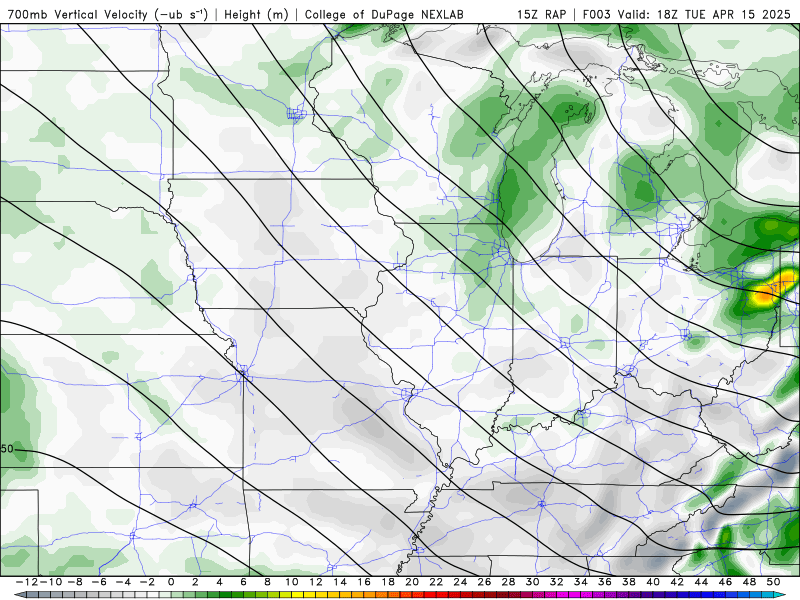Image resolution: width=800 pixels, height=600 pixels.
Task: Click the "36" color scale label
Action: 605,582
